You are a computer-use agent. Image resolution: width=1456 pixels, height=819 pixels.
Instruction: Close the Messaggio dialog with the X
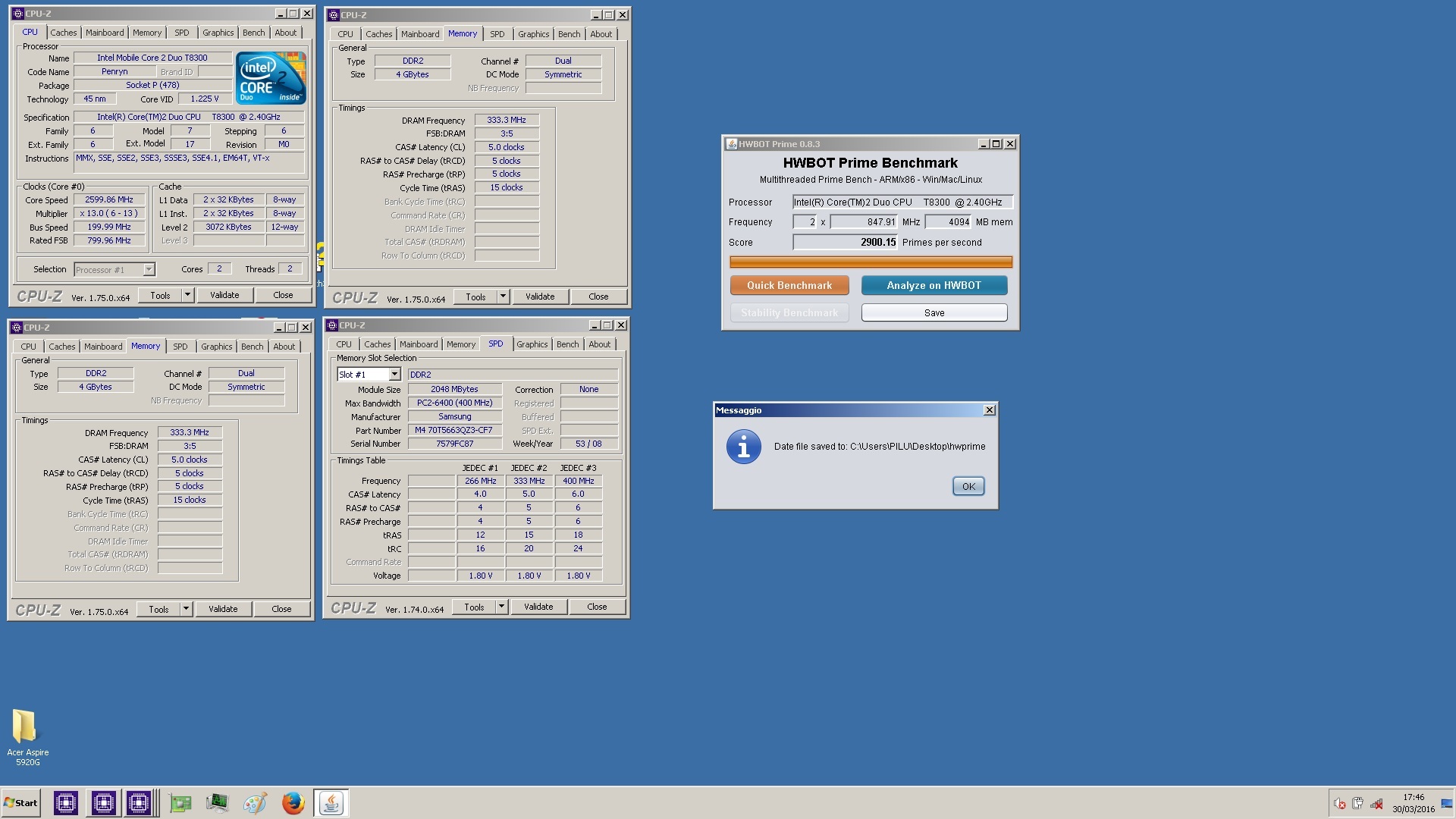990,410
